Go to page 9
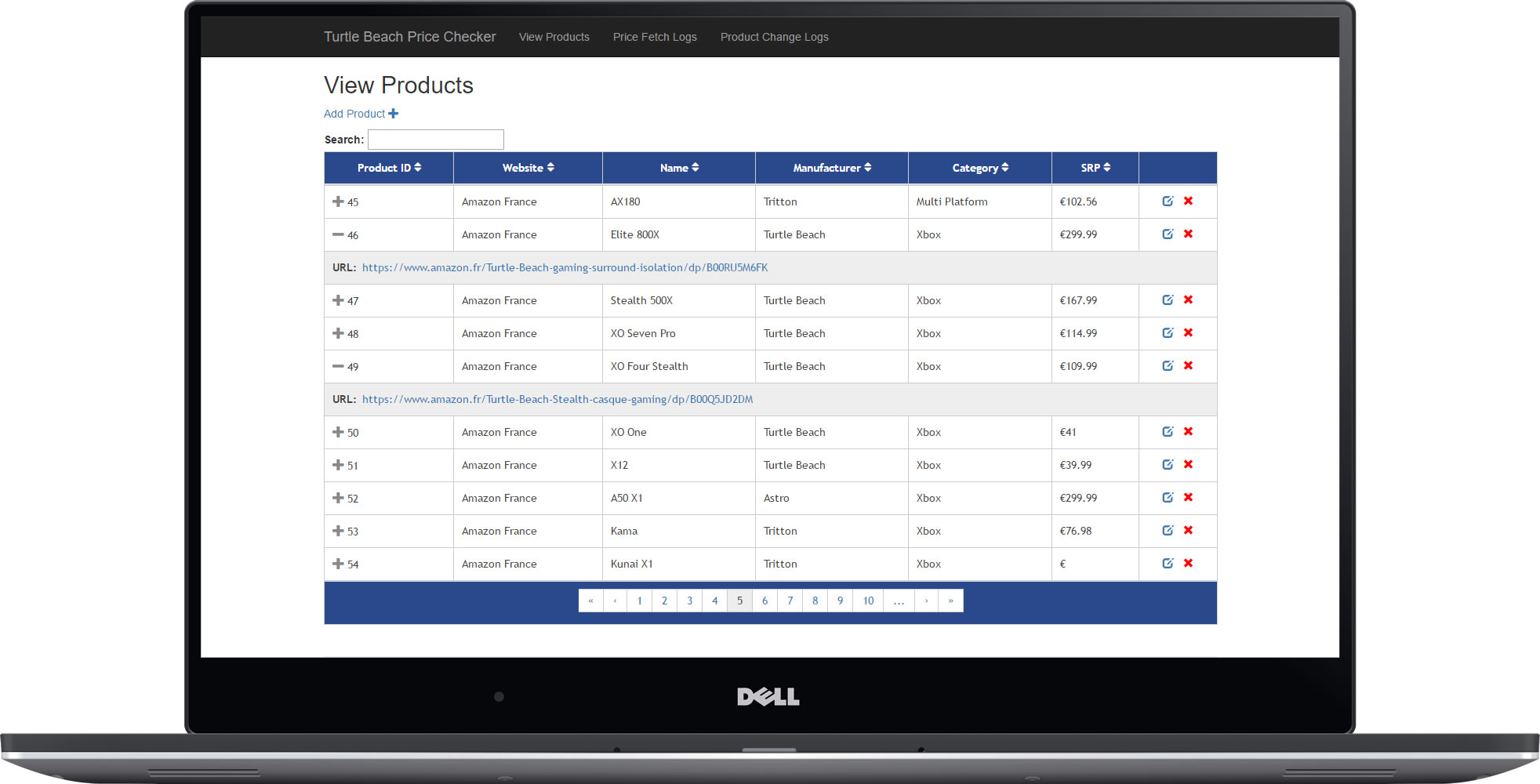Image resolution: width=1540 pixels, height=784 pixels. 840,601
